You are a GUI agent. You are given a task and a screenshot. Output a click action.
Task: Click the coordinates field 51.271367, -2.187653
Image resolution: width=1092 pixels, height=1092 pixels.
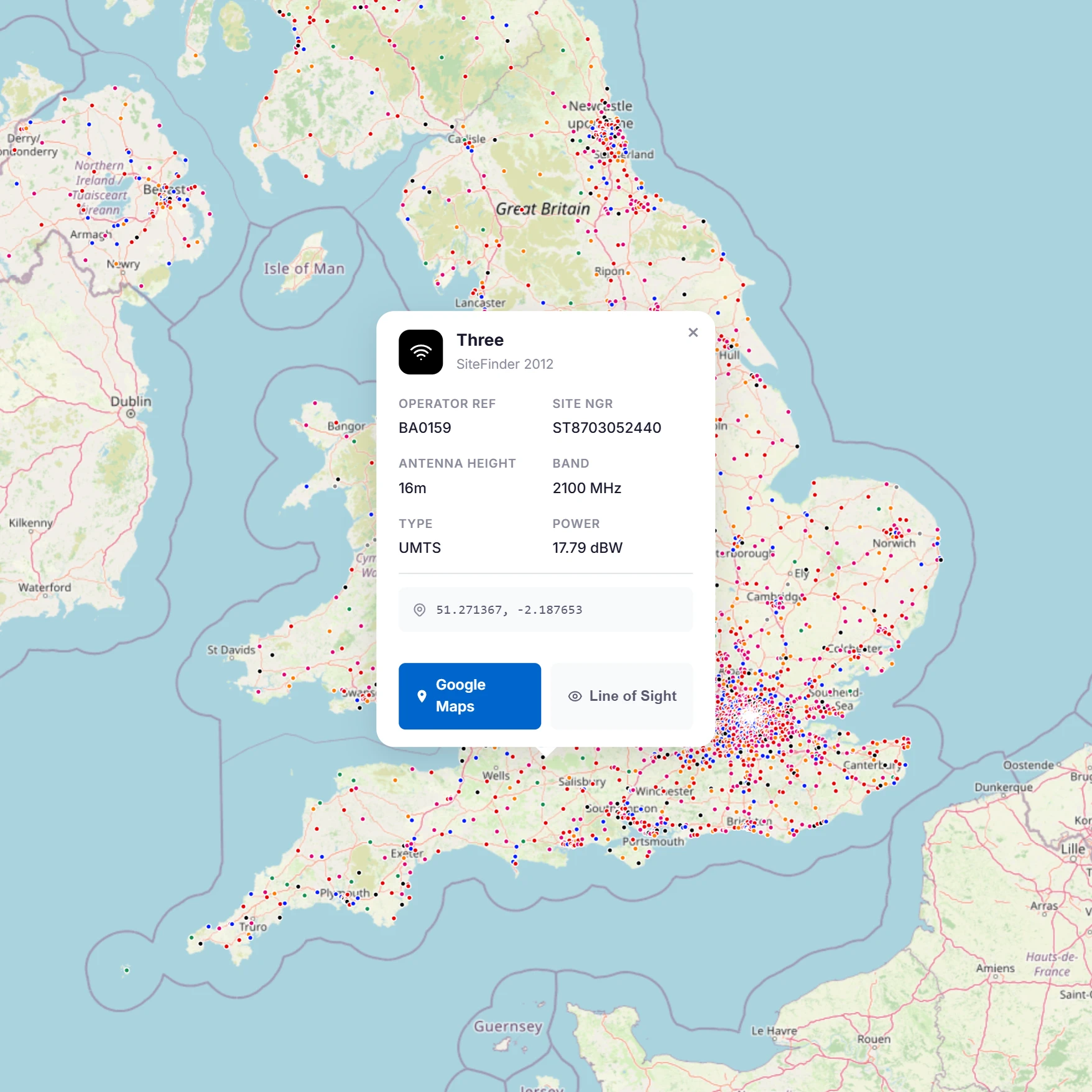[545, 609]
